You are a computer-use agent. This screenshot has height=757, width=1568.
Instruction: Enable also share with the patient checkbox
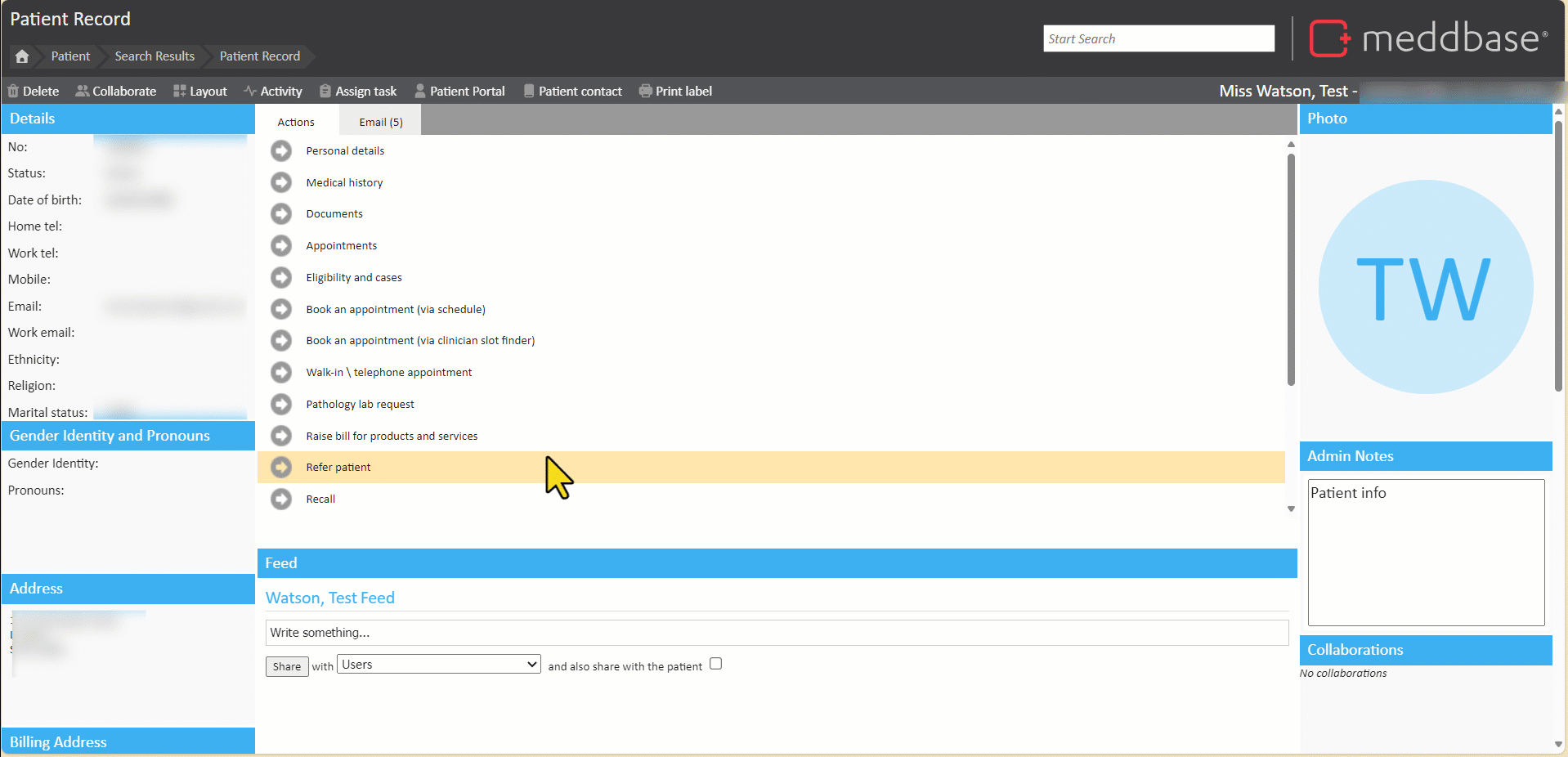click(x=715, y=664)
